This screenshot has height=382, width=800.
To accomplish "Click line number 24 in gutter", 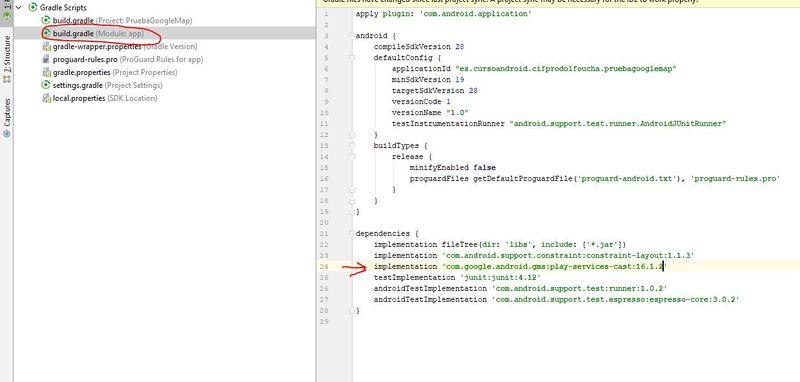I will click(324, 266).
